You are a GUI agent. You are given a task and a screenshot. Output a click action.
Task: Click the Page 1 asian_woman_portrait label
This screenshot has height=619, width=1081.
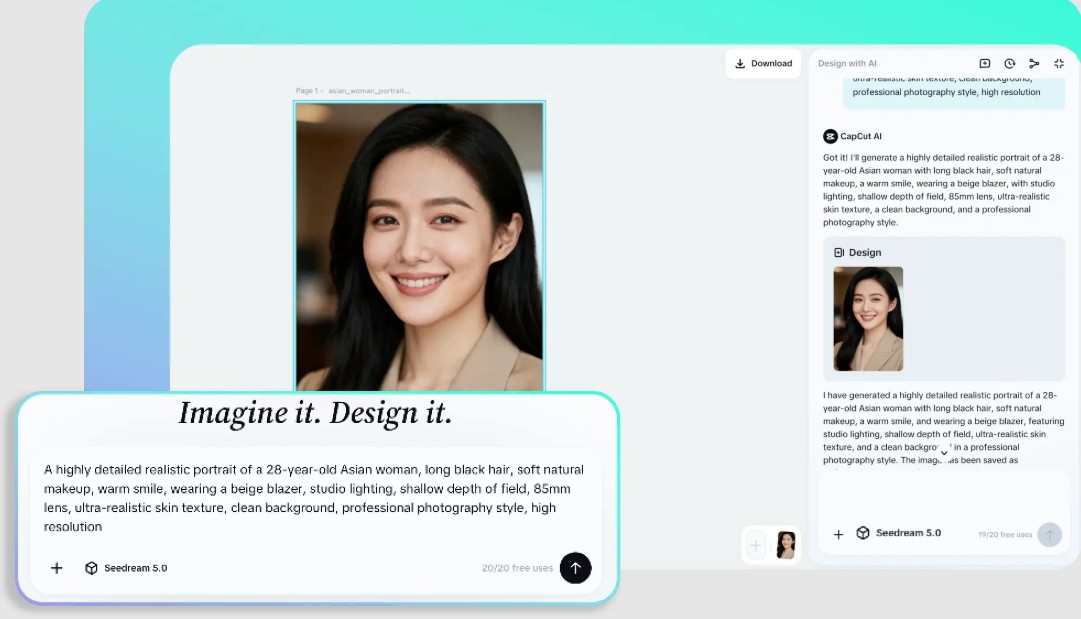pyautogui.click(x=353, y=91)
